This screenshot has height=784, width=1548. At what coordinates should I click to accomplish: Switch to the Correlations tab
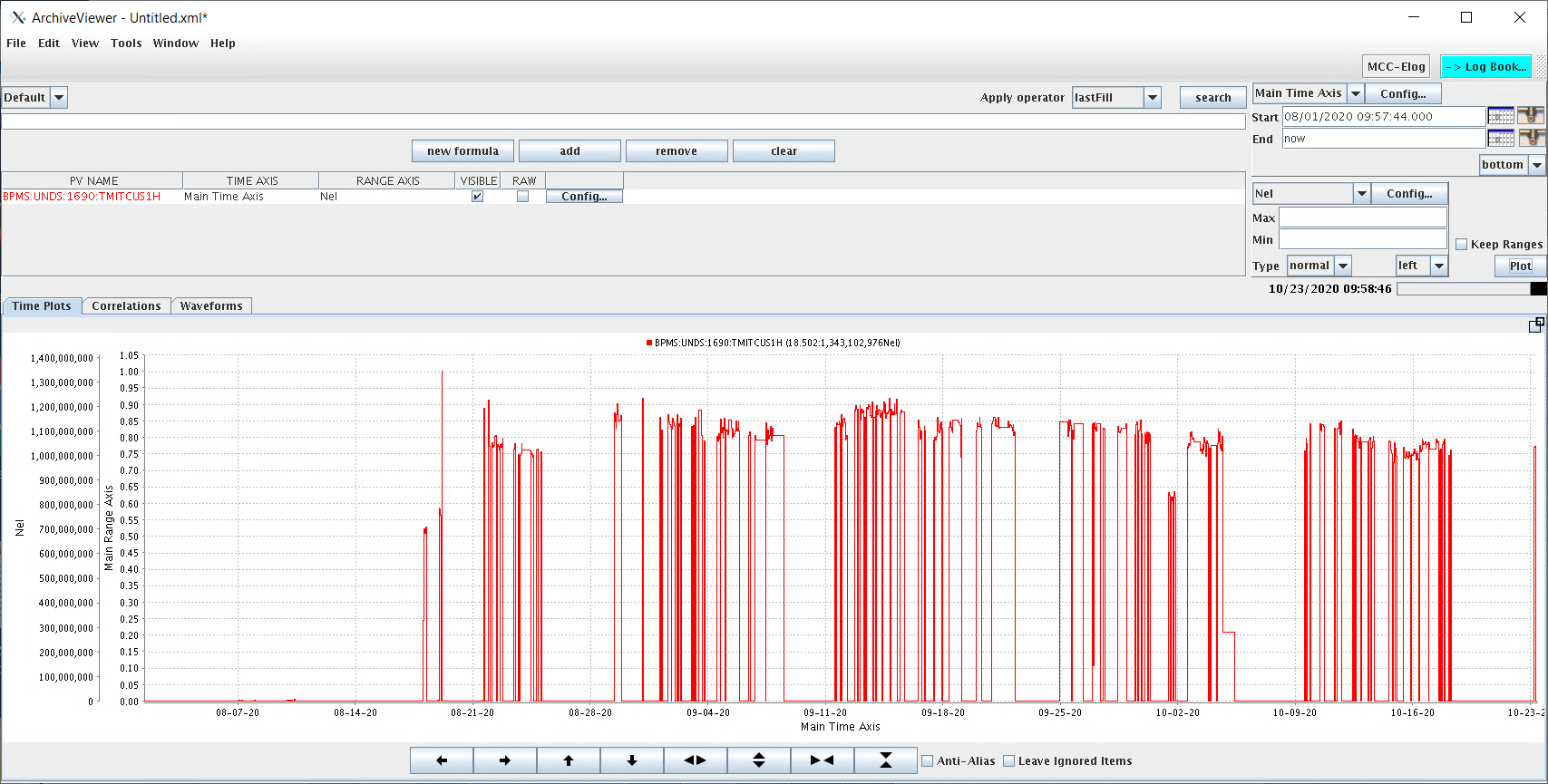point(126,306)
